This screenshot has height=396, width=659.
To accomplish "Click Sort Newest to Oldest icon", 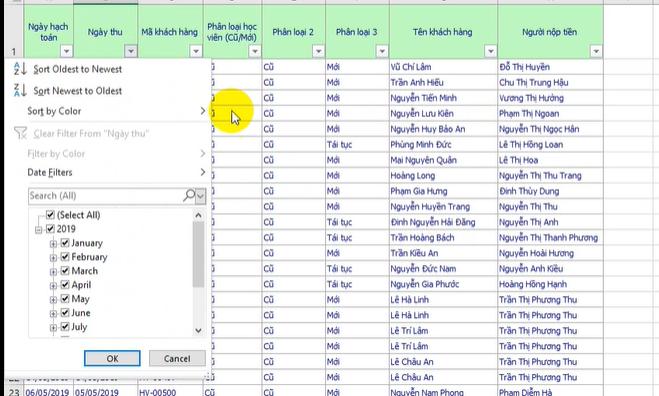I will tap(20, 90).
